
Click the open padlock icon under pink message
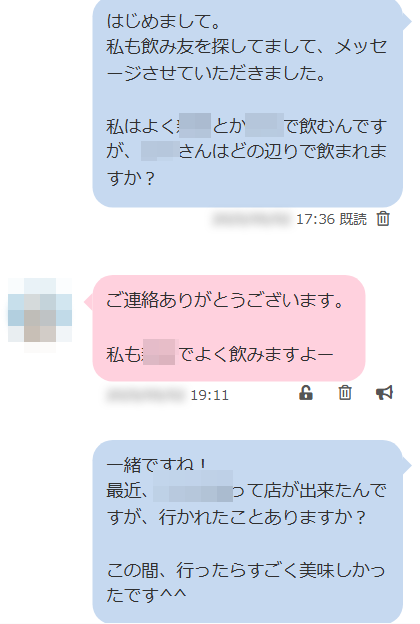click(x=306, y=393)
